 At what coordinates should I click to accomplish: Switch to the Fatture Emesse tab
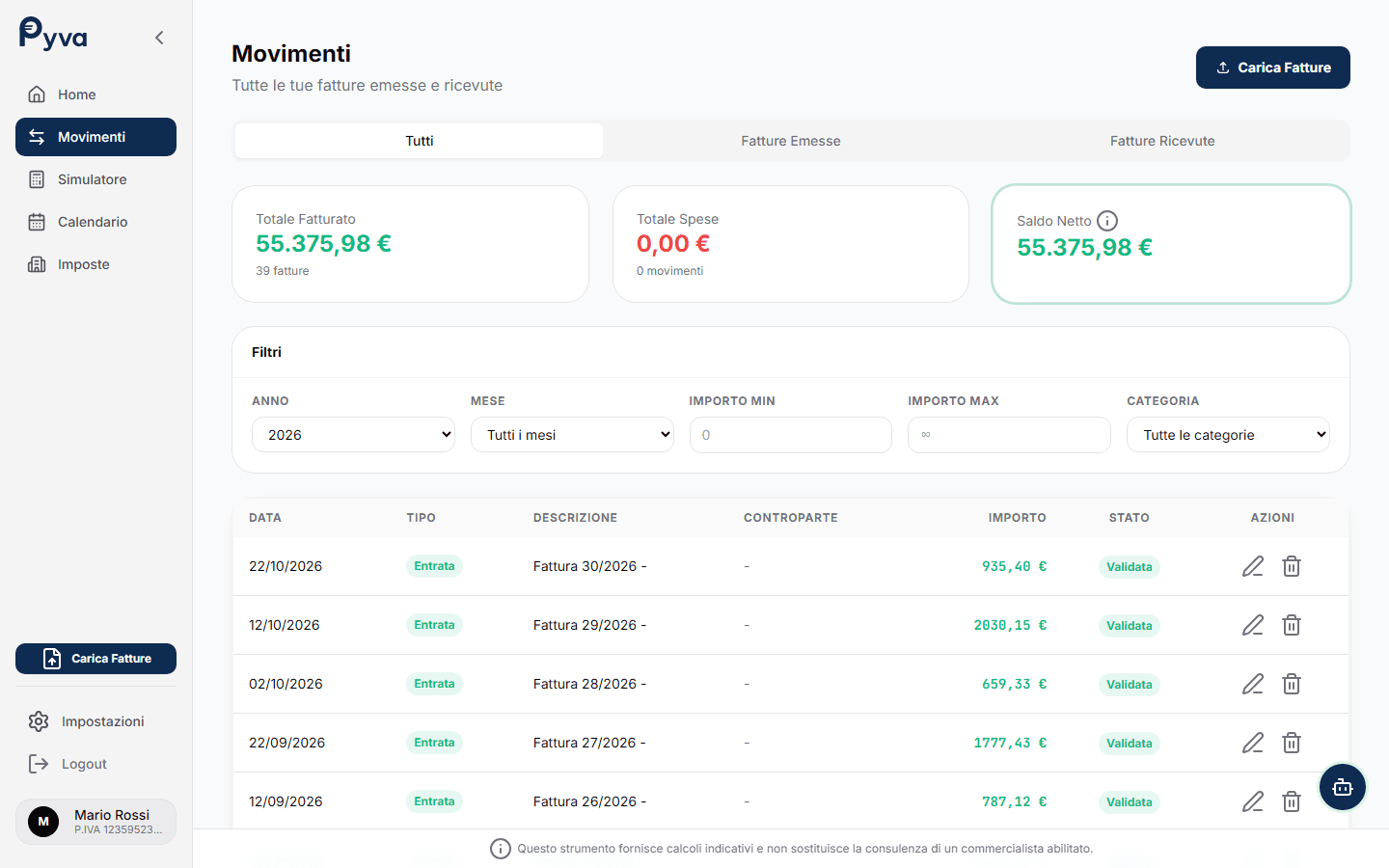[x=790, y=141]
